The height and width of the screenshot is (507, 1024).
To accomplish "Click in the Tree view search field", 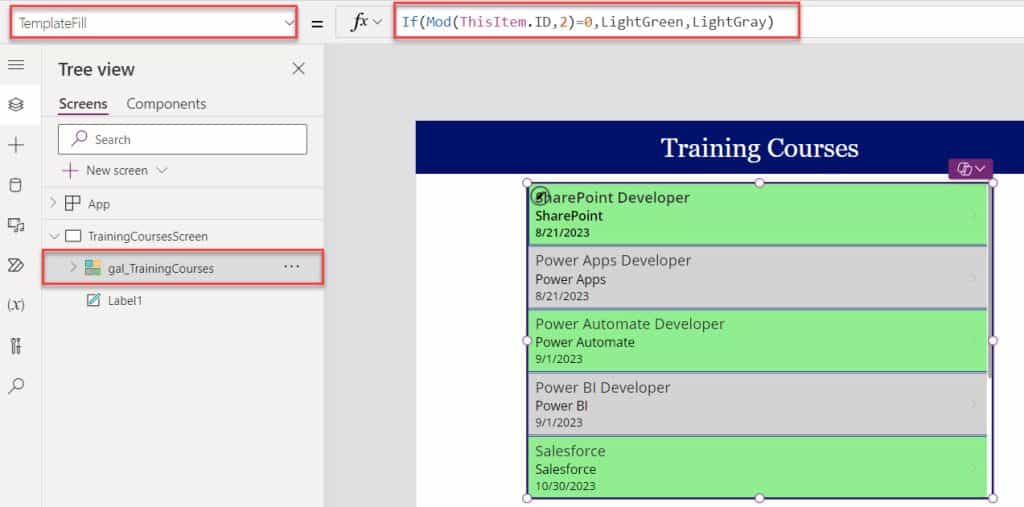I will (182, 139).
